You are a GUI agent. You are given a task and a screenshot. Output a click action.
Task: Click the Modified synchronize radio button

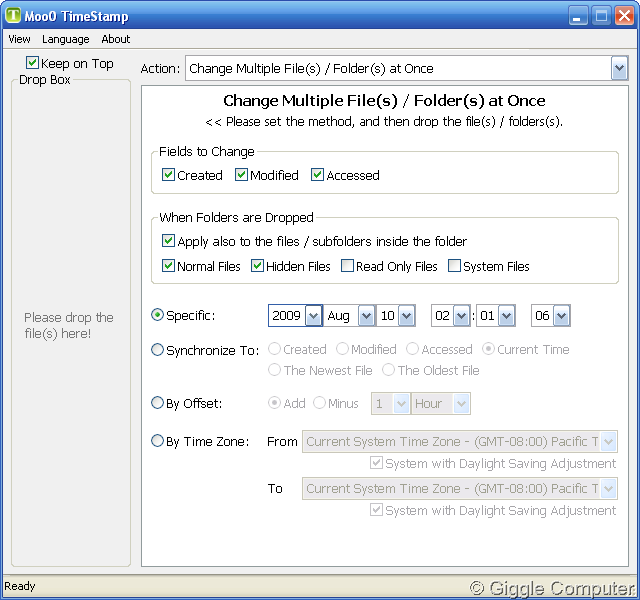click(x=342, y=349)
